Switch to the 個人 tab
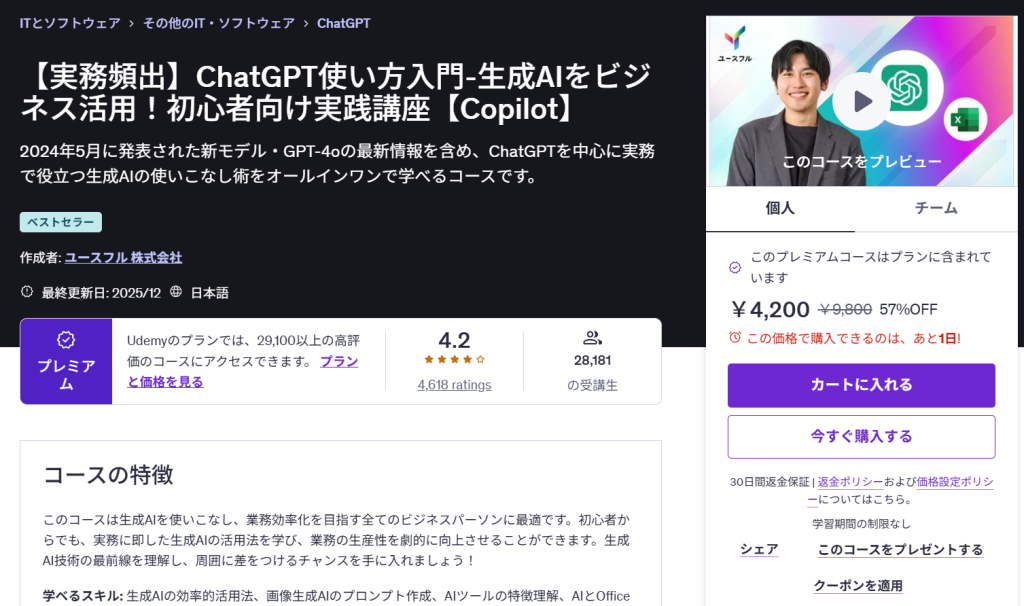The image size is (1024, 606). click(x=780, y=208)
